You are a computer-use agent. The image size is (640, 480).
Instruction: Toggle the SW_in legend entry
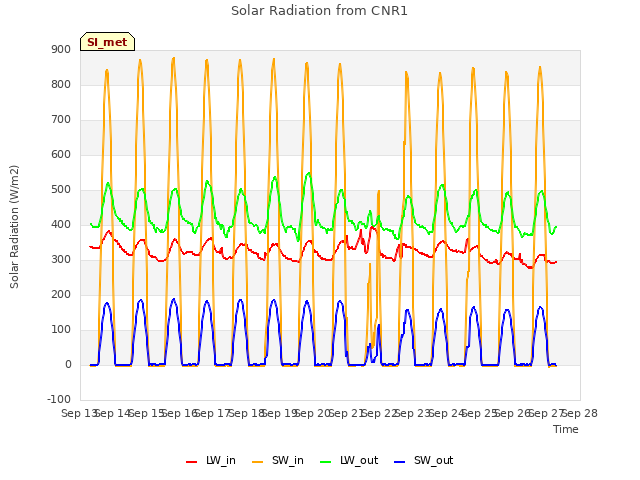click(x=278, y=461)
